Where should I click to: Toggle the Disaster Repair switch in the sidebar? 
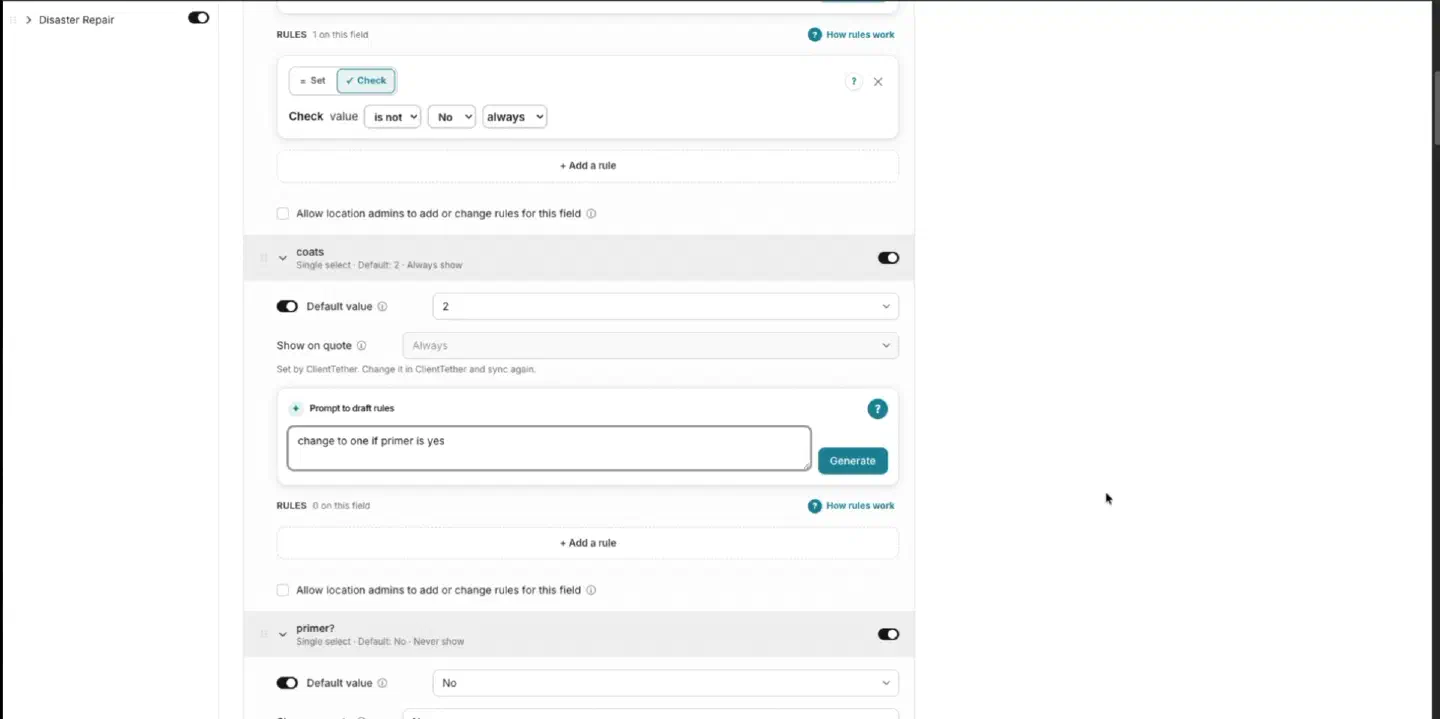pos(198,18)
